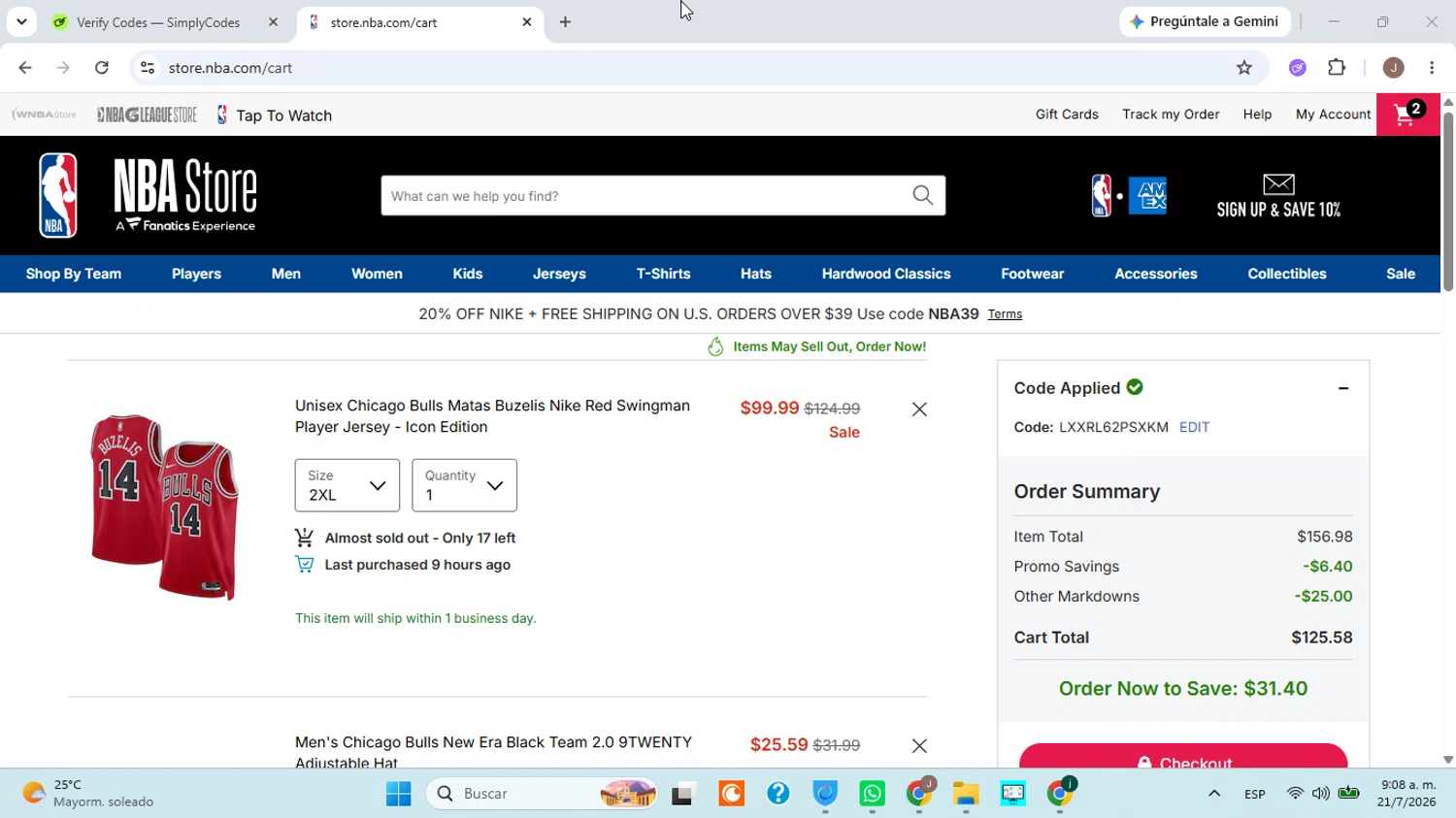Open the Track my Order link
This screenshot has height=818, width=1456.
point(1171,115)
